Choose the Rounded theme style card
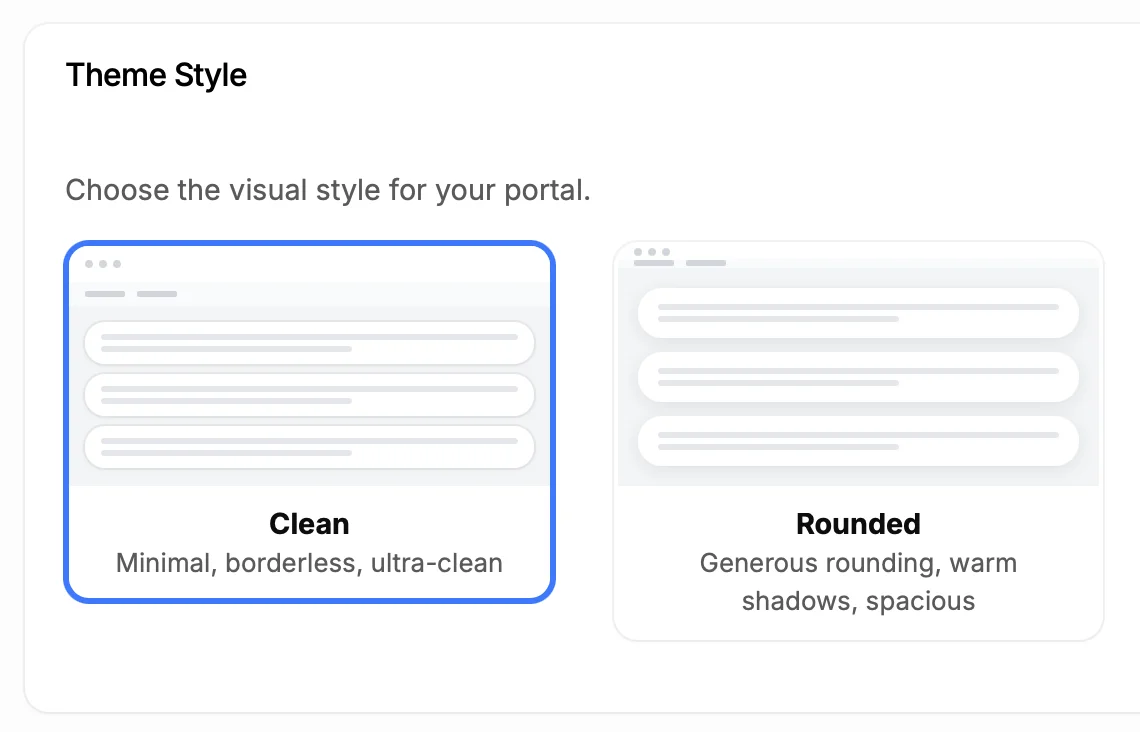The image size is (1140, 732). 858,441
